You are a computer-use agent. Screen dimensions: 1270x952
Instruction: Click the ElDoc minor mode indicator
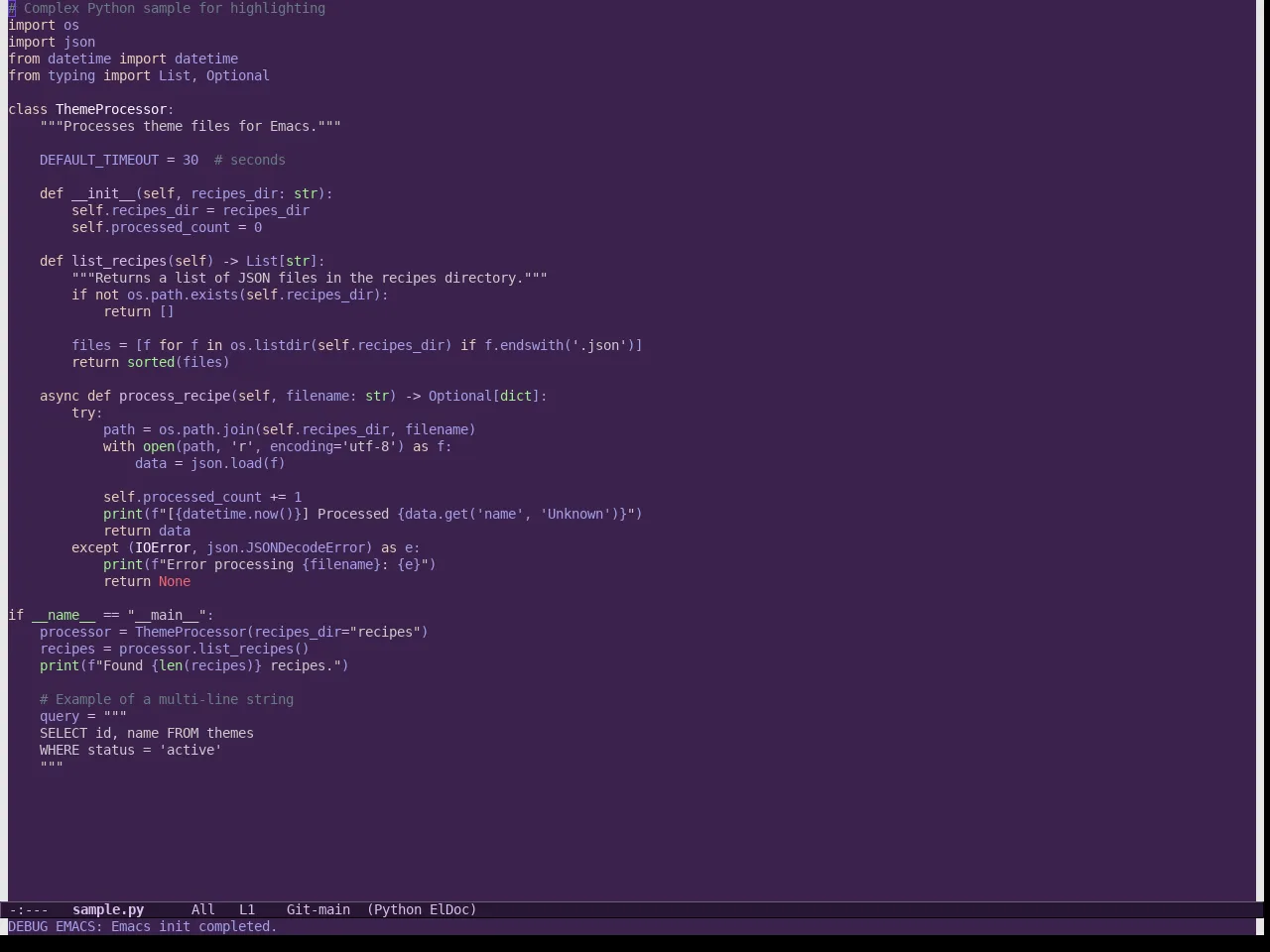pos(449,909)
